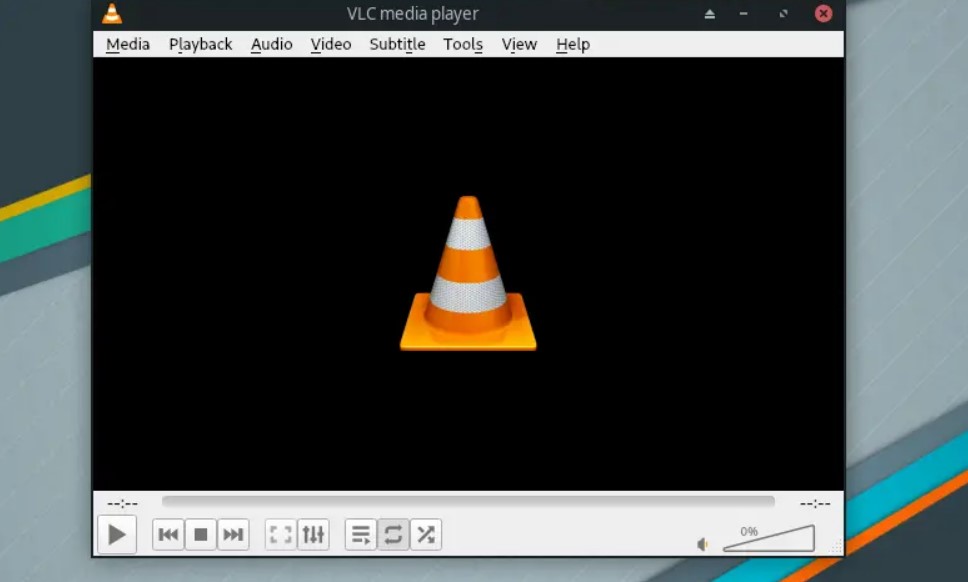Open the Help menu

[x=573, y=44]
